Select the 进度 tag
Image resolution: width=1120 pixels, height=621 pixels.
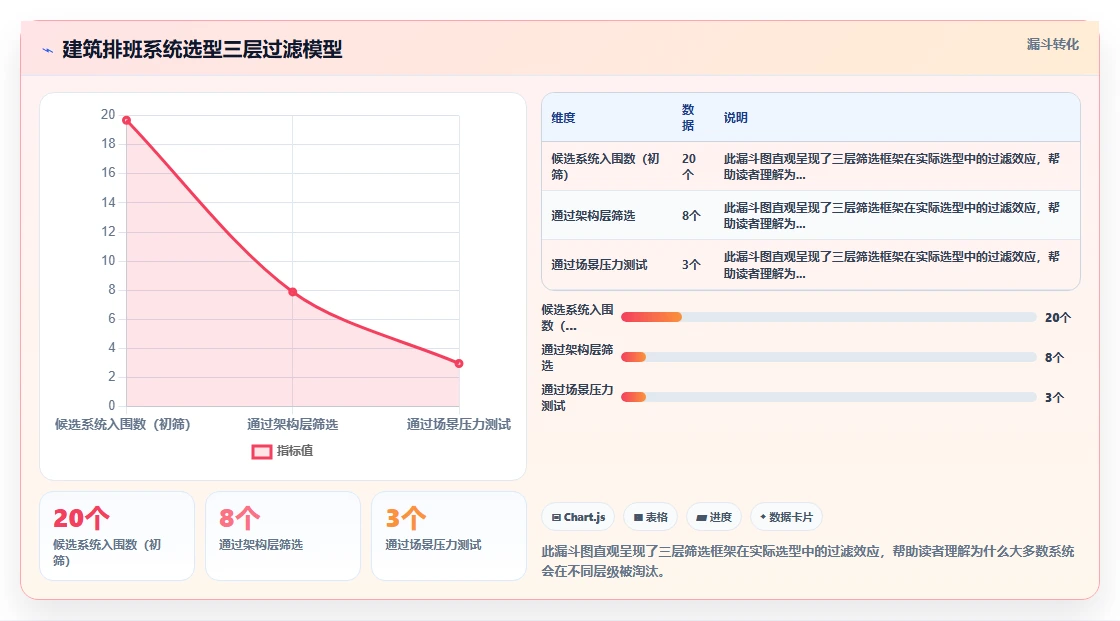(714, 517)
